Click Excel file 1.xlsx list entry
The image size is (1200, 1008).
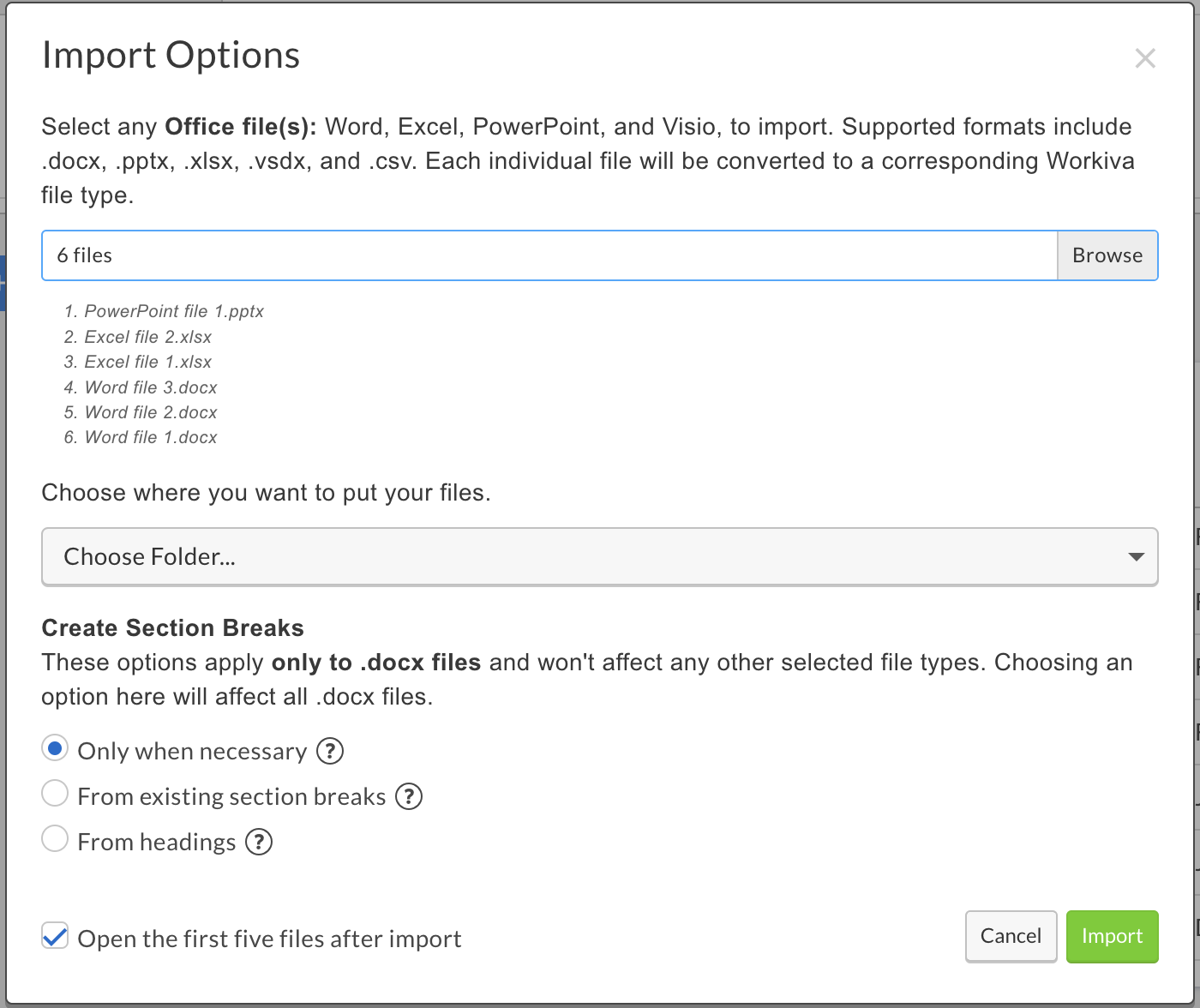point(147,362)
